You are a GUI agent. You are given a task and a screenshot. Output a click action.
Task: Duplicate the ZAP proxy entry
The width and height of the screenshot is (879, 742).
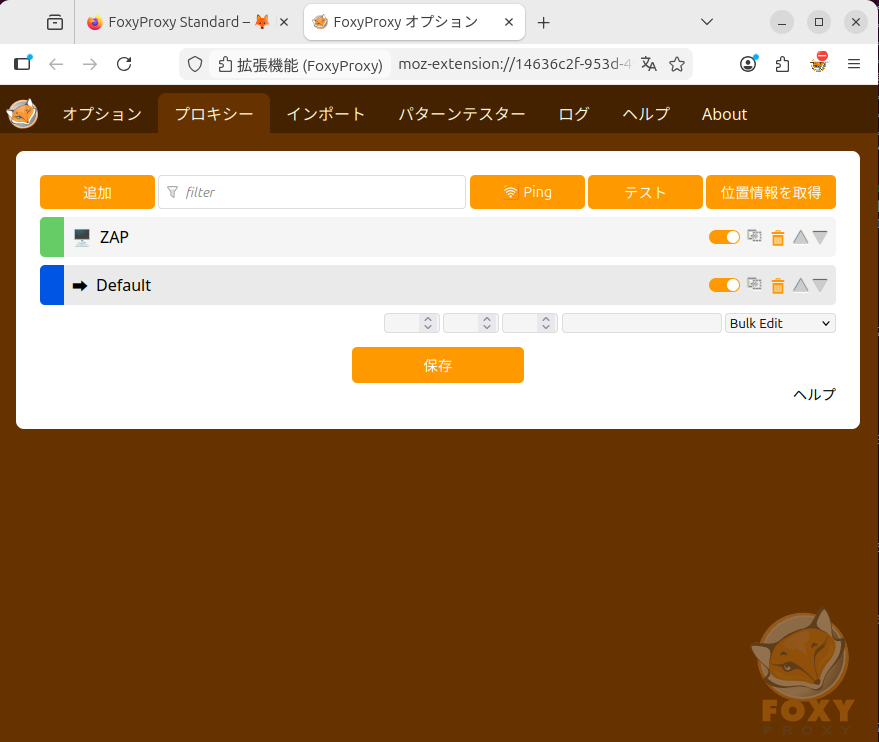755,236
